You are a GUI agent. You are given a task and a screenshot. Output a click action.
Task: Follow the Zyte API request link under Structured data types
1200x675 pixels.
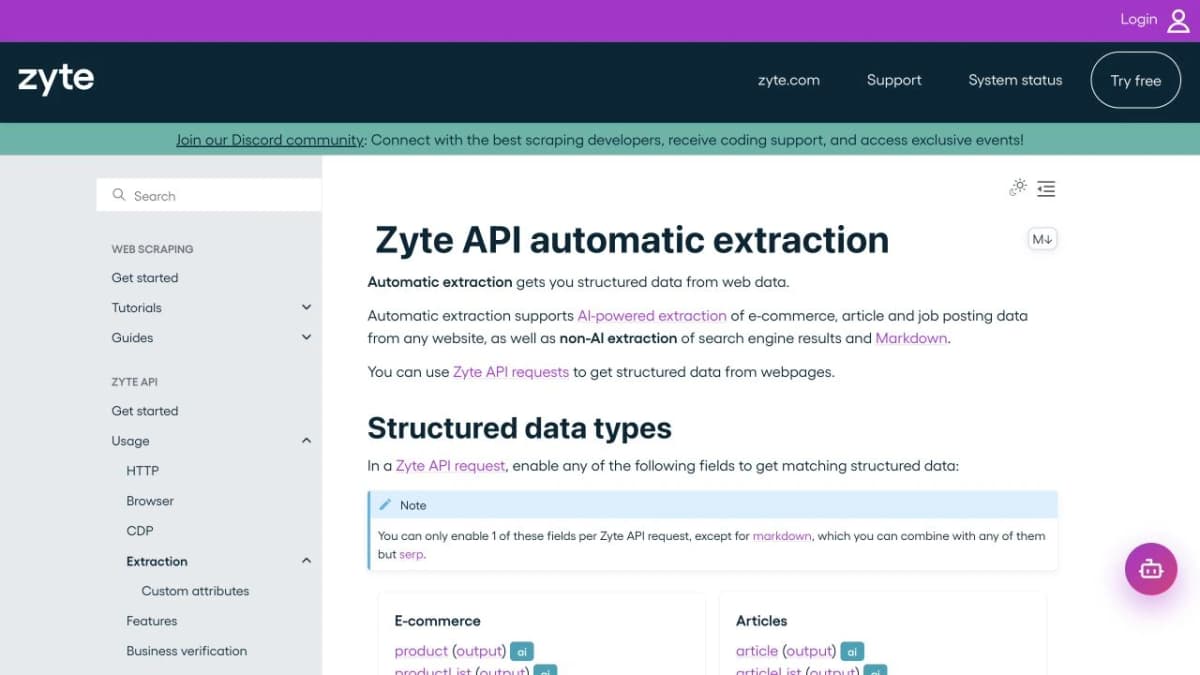tap(450, 465)
